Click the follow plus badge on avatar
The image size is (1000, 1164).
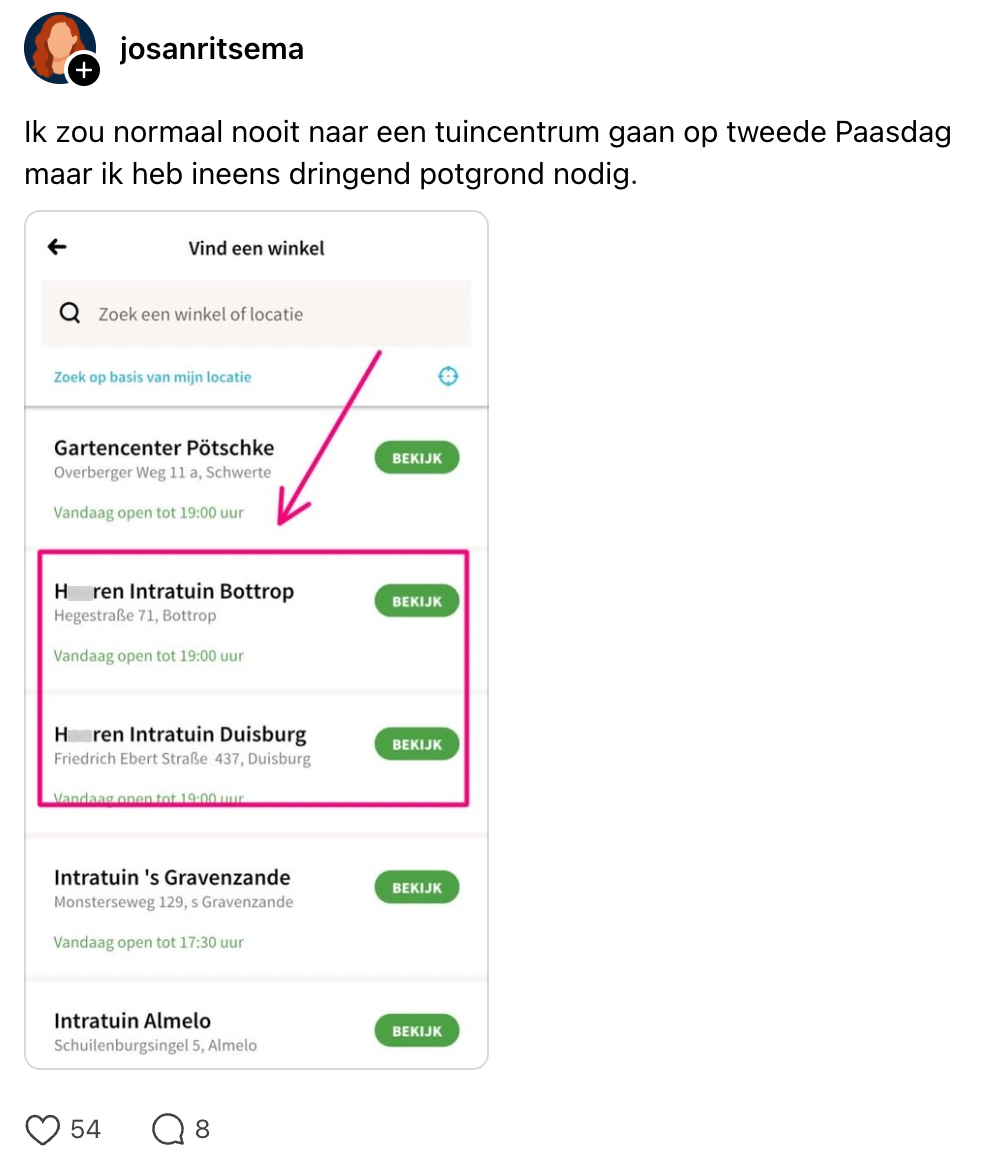click(x=84, y=70)
